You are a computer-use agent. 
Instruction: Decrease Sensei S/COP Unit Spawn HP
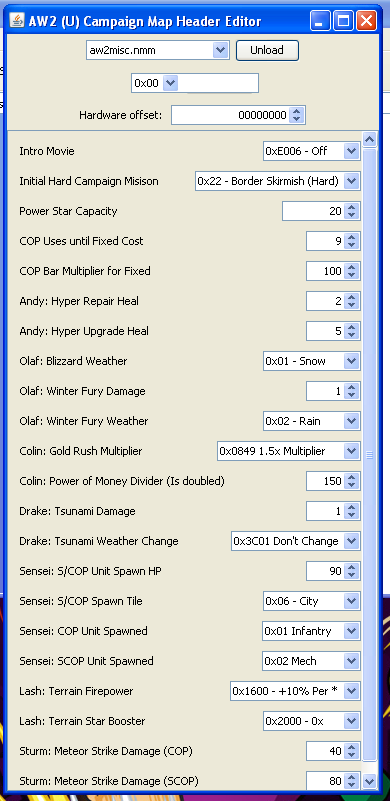click(x=351, y=576)
